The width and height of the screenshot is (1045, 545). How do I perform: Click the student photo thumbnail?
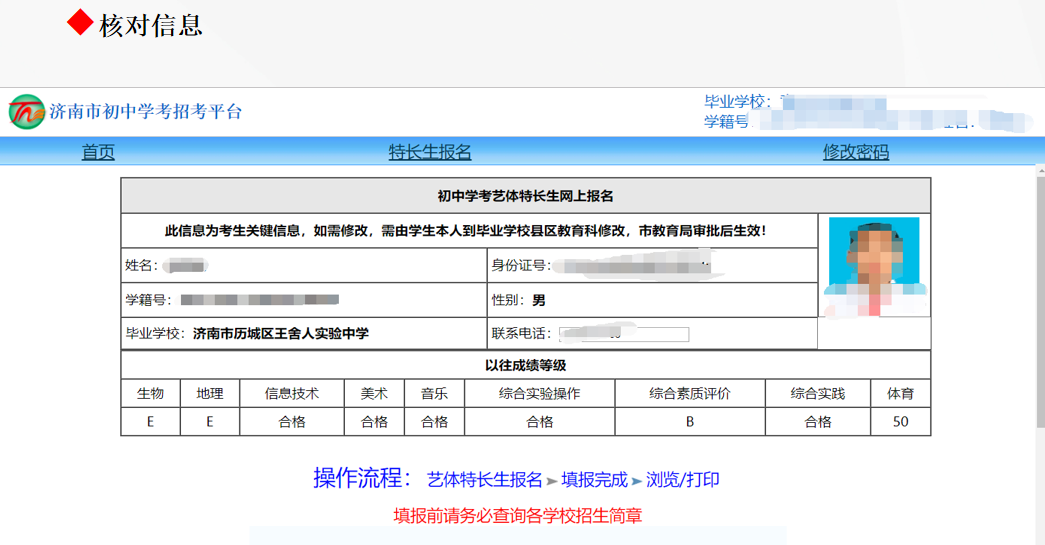click(x=874, y=268)
